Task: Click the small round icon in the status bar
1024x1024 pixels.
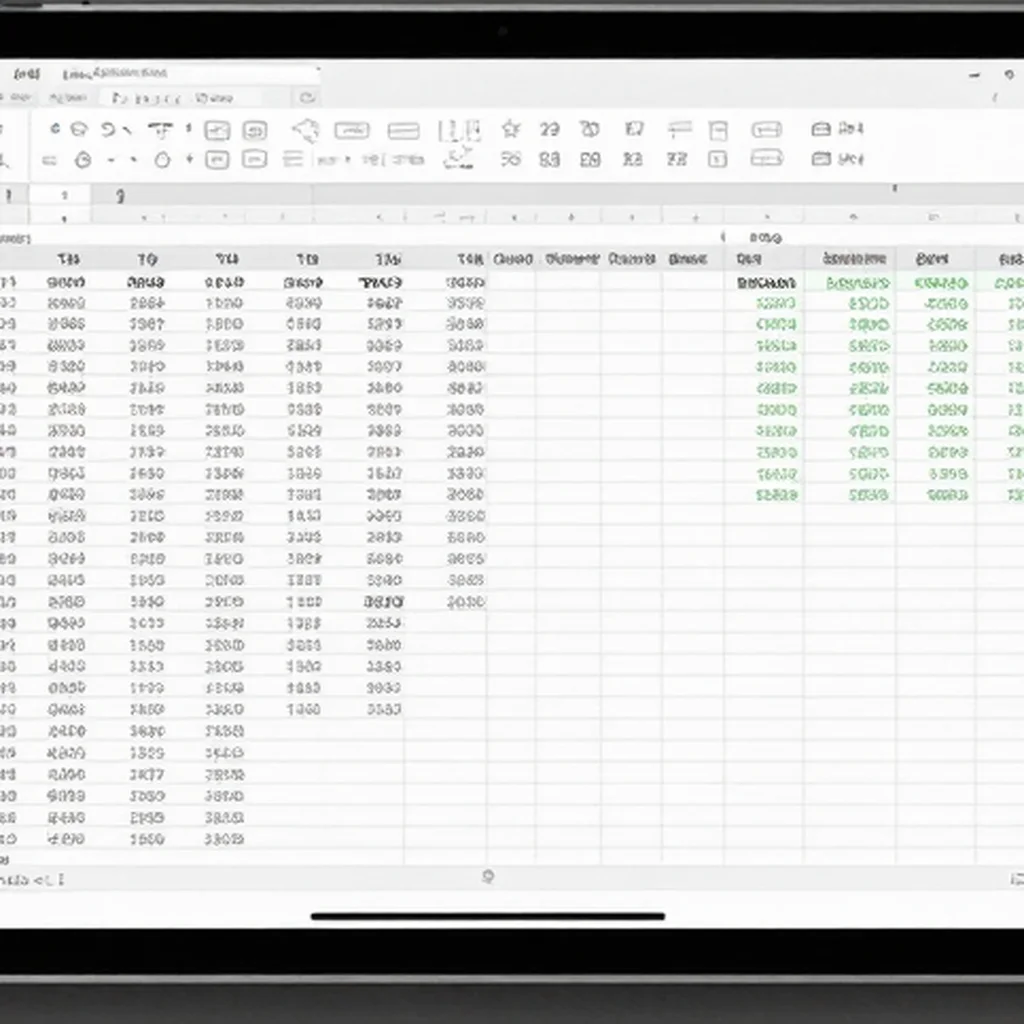Action: (488, 876)
